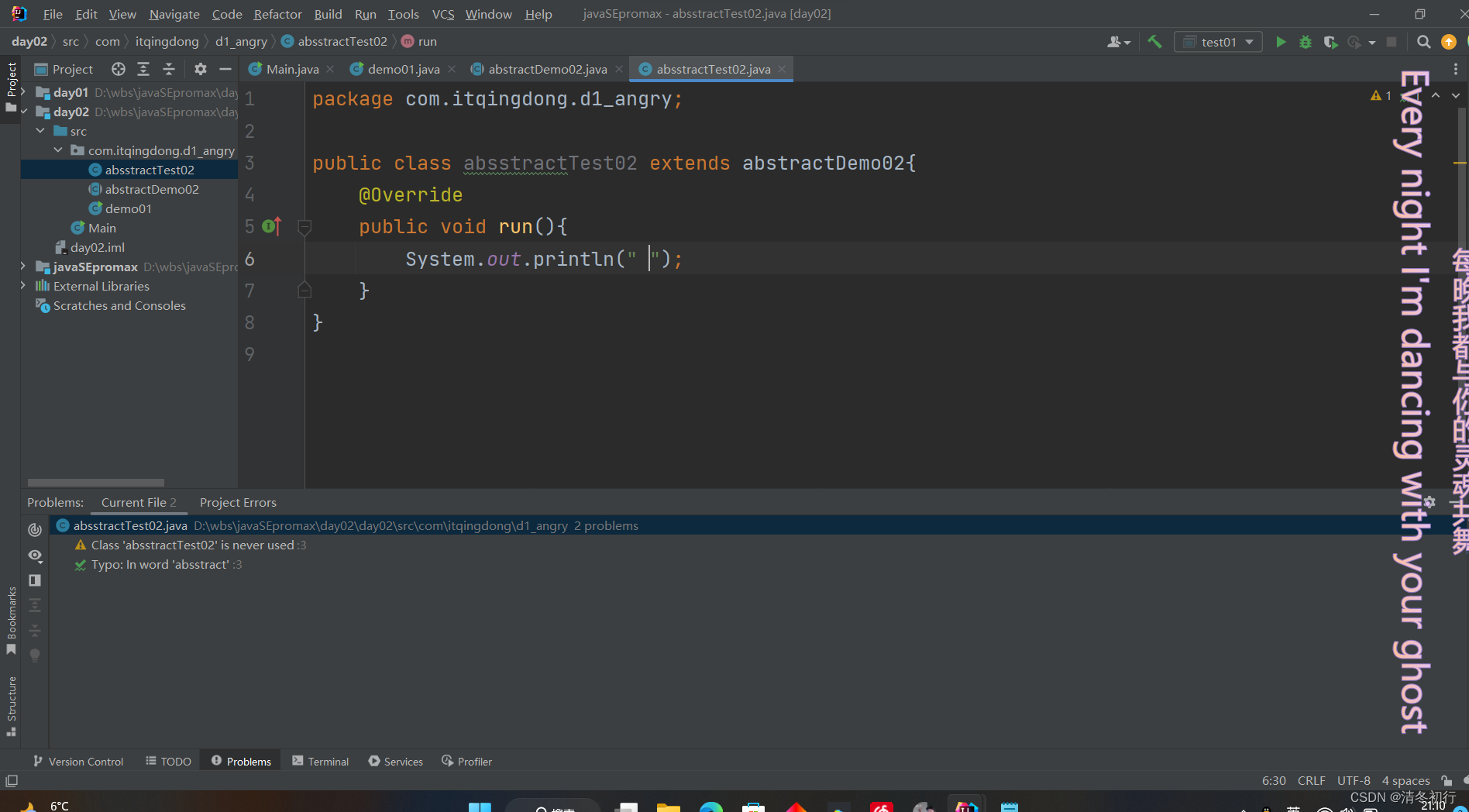Collapse all in Project panel

(x=169, y=69)
